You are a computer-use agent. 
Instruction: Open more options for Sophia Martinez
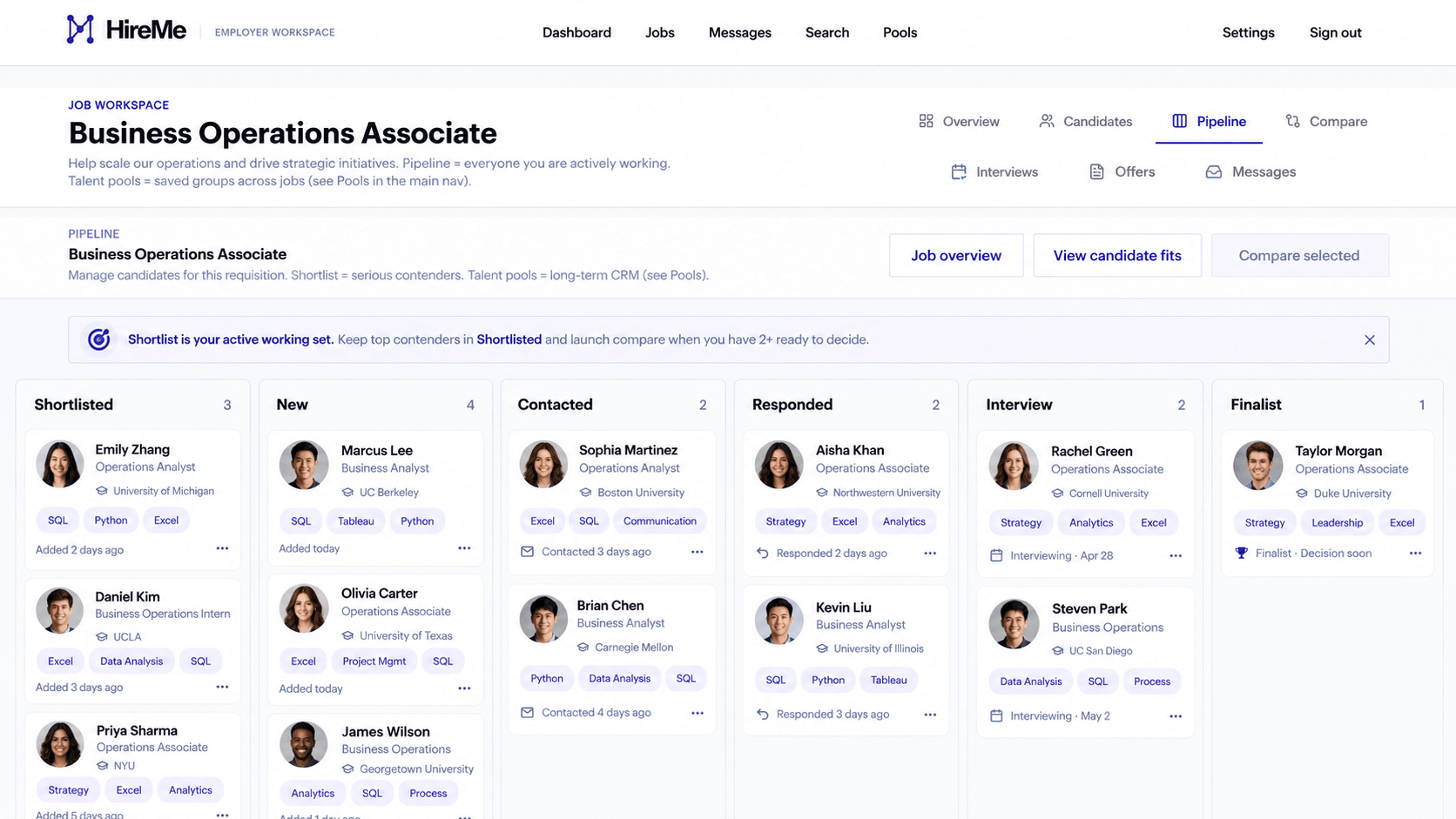click(698, 552)
